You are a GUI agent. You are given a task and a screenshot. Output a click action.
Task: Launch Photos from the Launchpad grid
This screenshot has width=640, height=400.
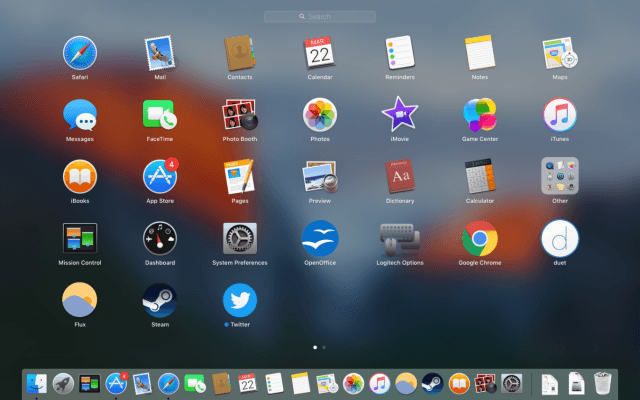[320, 115]
